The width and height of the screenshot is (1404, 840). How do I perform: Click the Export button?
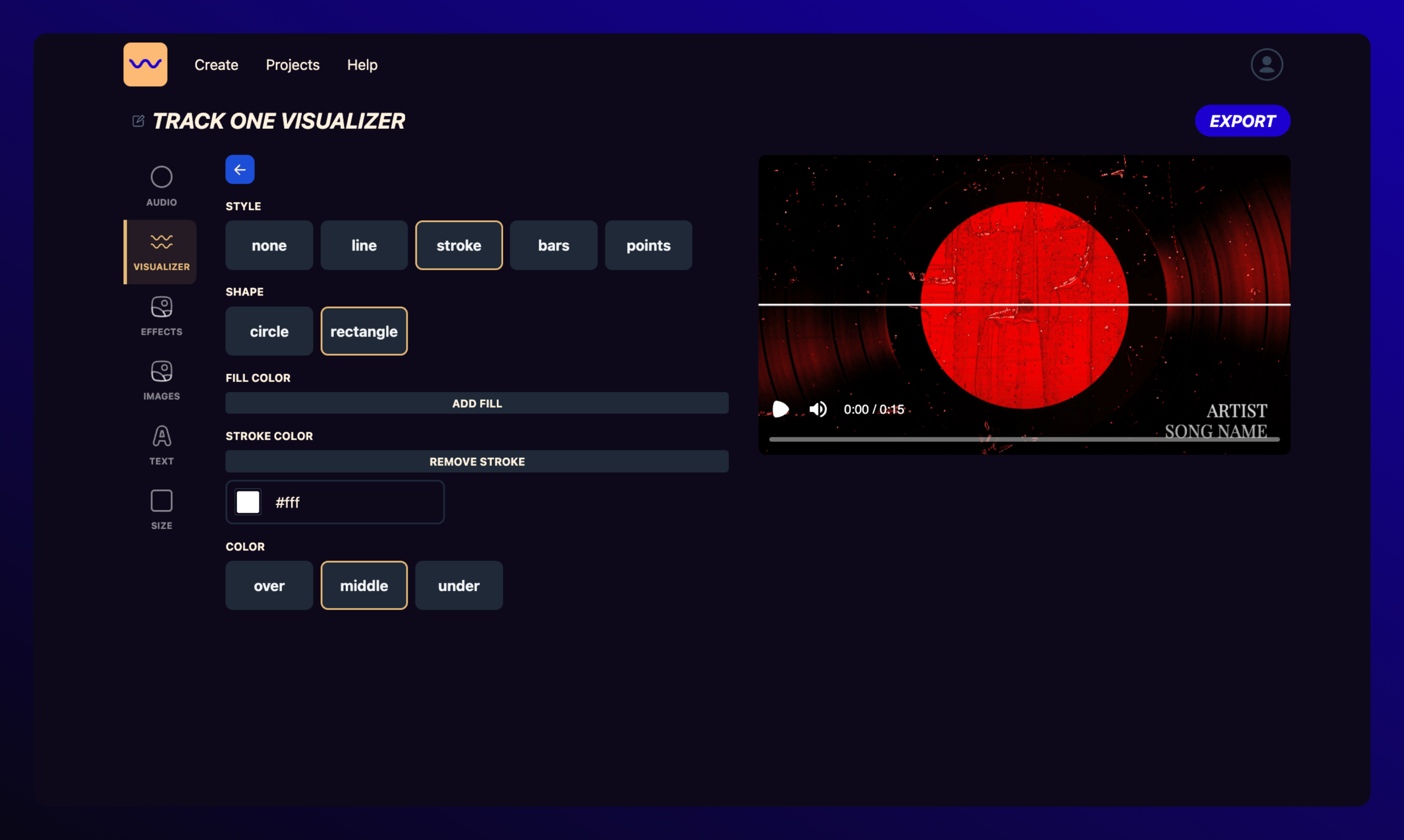tap(1242, 121)
